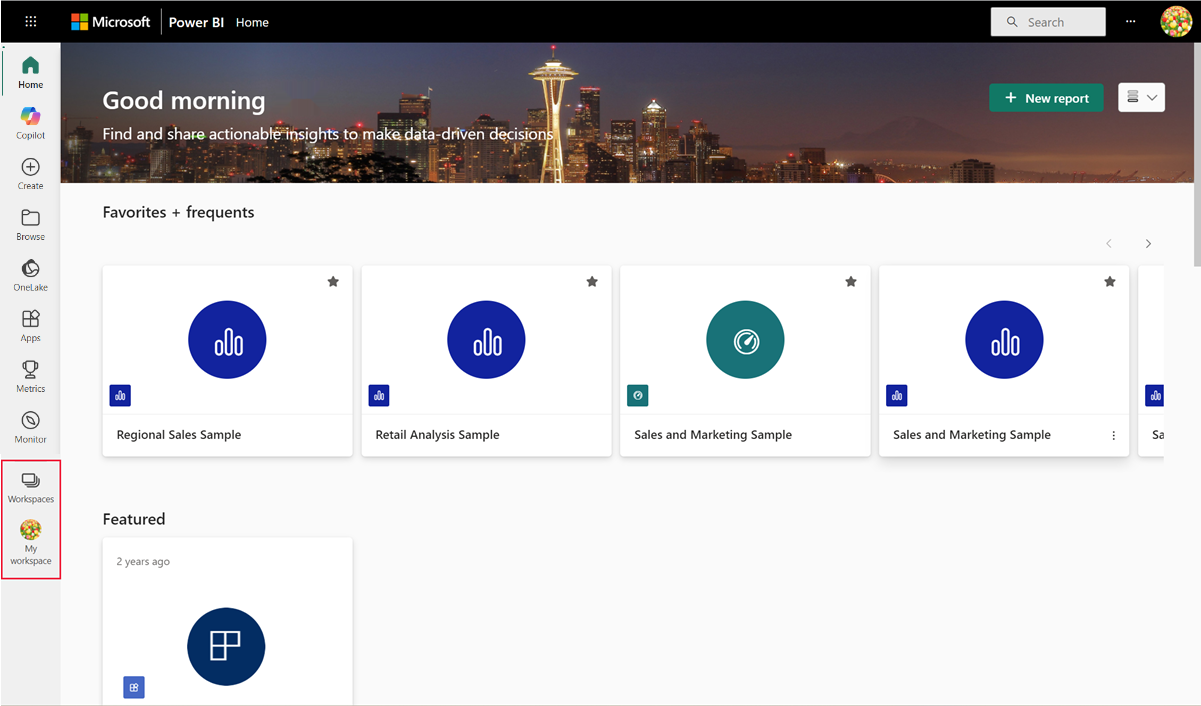Open the Browse panel icon

[x=30, y=222]
